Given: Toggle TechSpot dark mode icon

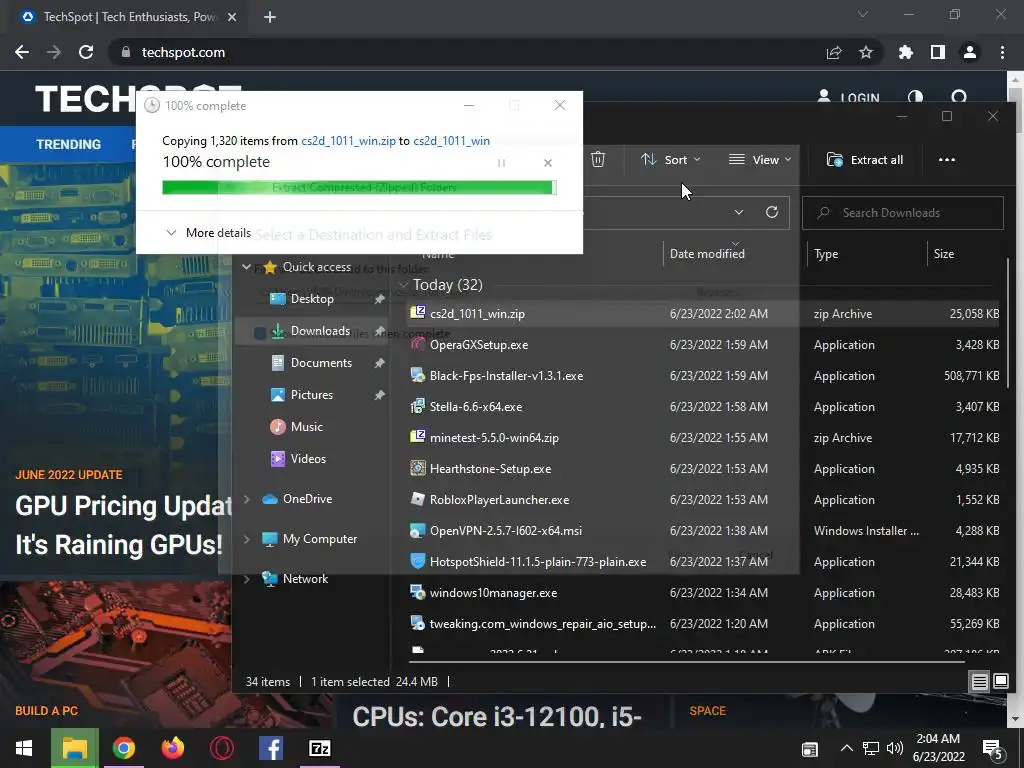Looking at the screenshot, I should [916, 98].
